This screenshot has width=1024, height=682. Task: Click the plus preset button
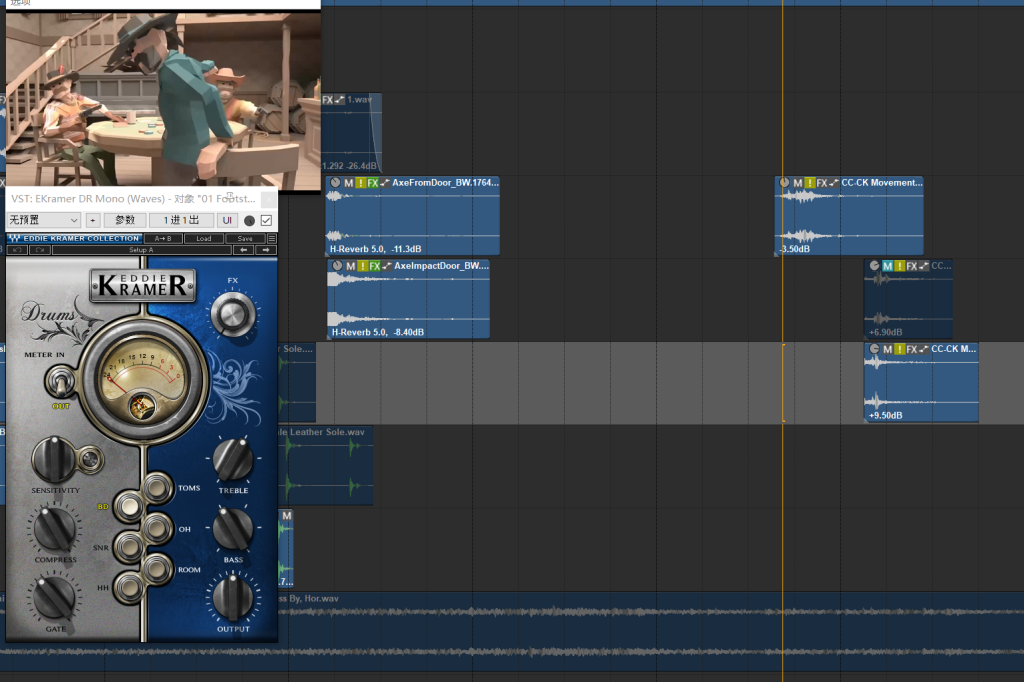(x=93, y=220)
